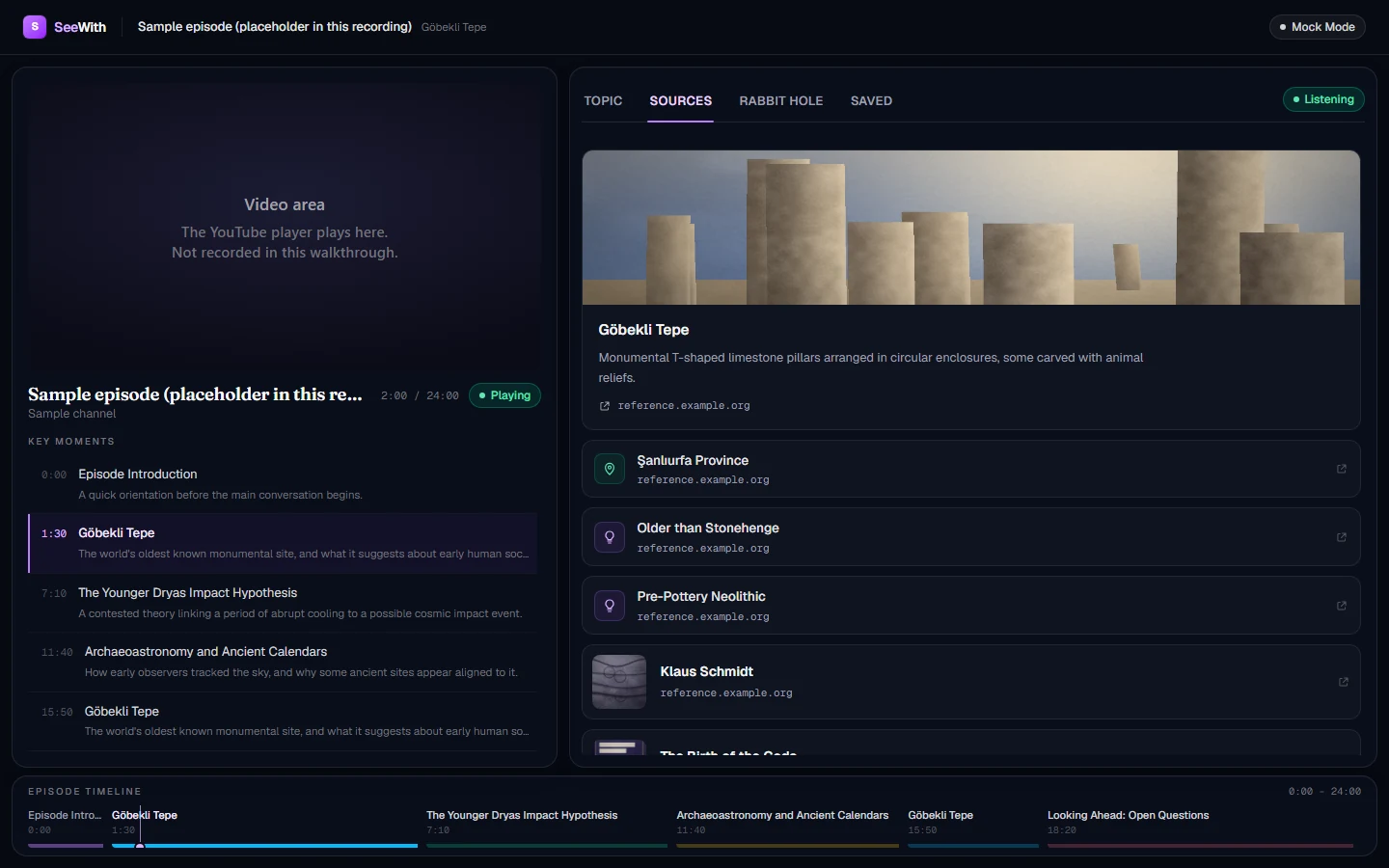Jump to Younger Dryas Impact Hypothesis key moment
1389x868 pixels.
(x=283, y=603)
